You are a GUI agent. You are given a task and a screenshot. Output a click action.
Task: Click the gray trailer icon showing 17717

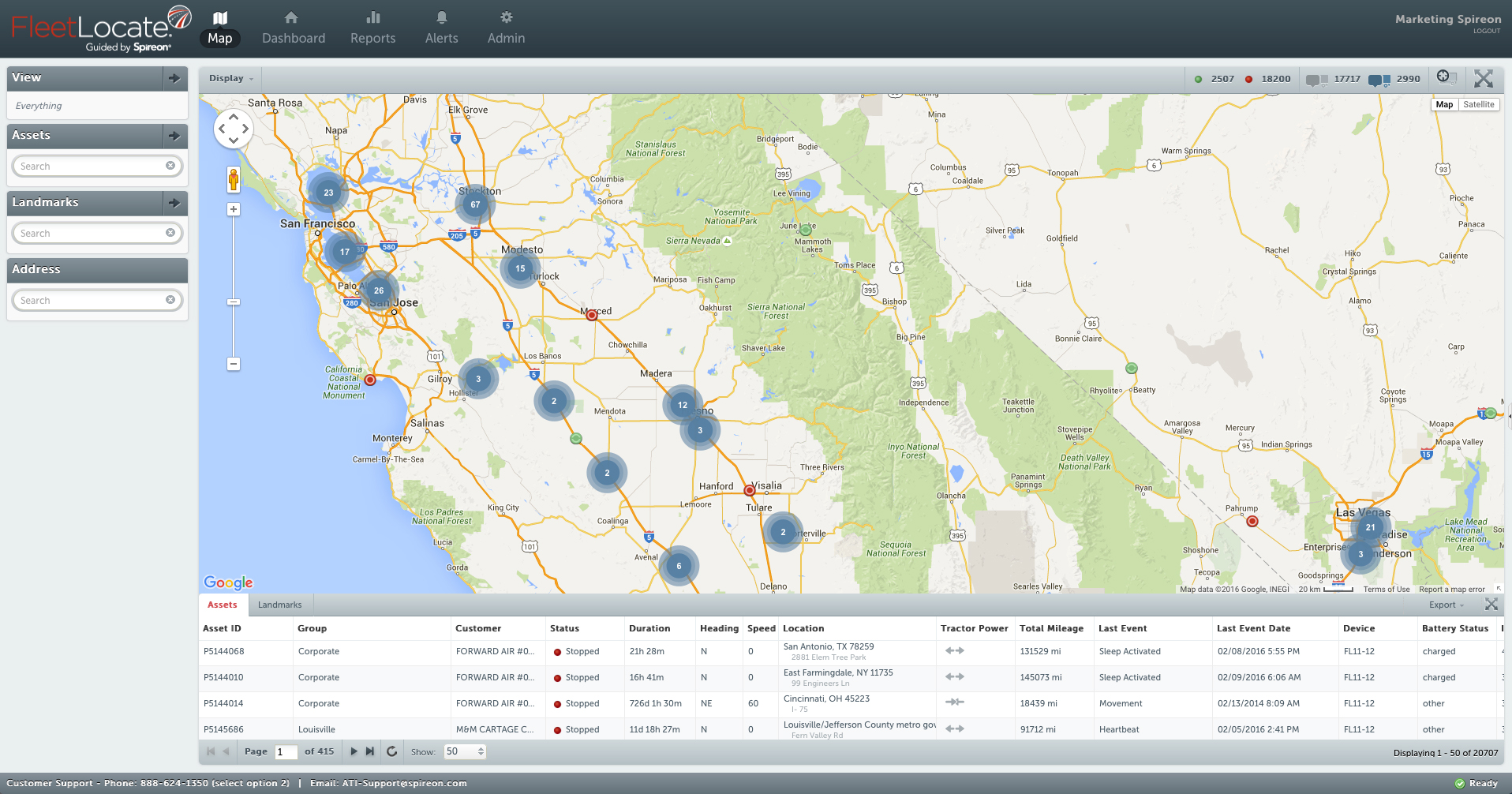1316,80
